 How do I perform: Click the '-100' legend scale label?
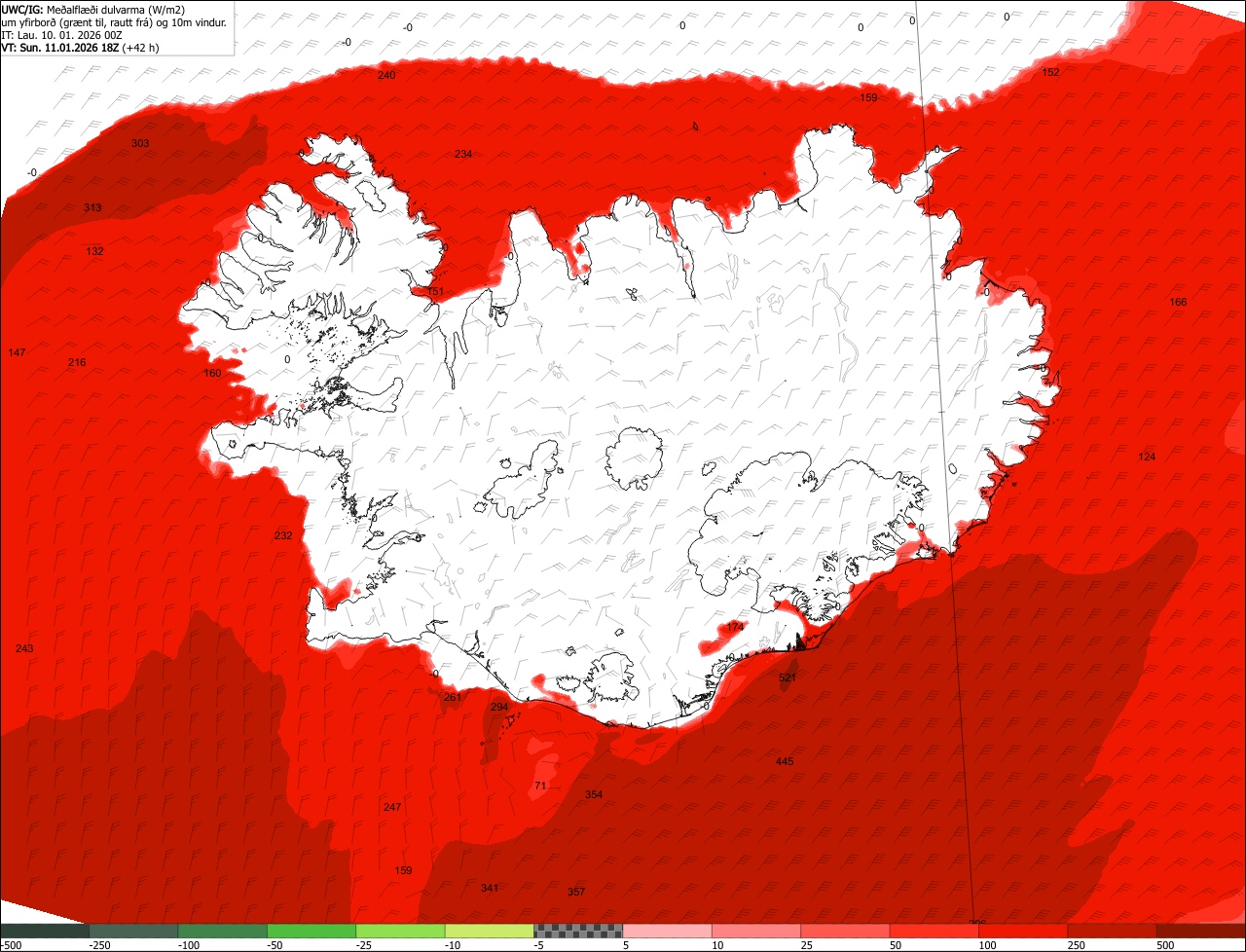(188, 945)
